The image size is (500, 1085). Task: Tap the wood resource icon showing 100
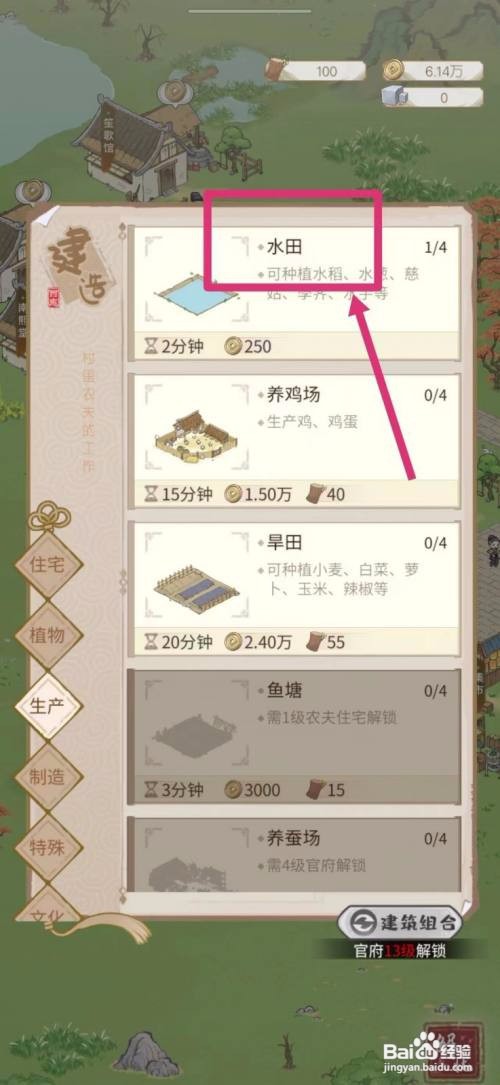(x=277, y=71)
